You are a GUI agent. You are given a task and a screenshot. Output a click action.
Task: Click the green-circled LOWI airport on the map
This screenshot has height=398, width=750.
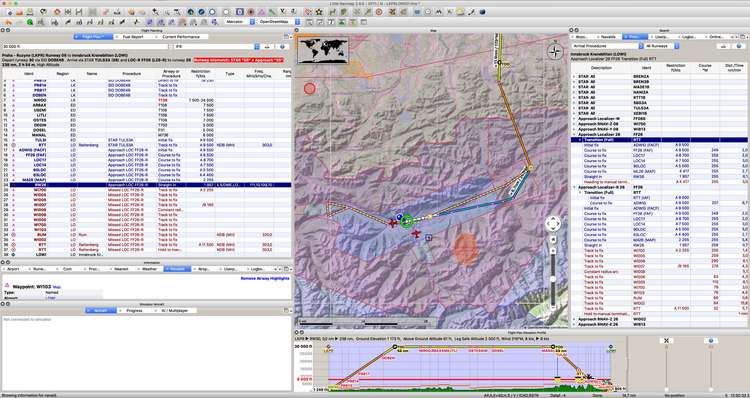407,221
